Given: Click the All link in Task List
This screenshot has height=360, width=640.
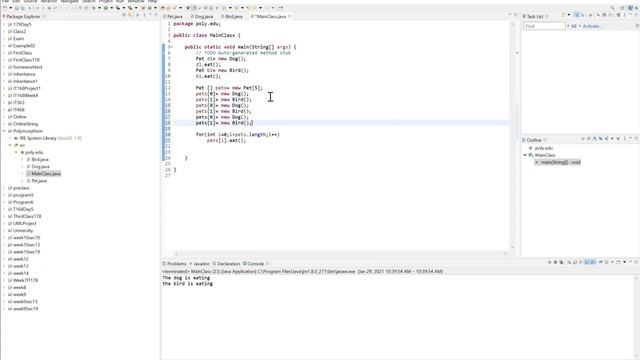Looking at the screenshot, I should click(x=573, y=26).
